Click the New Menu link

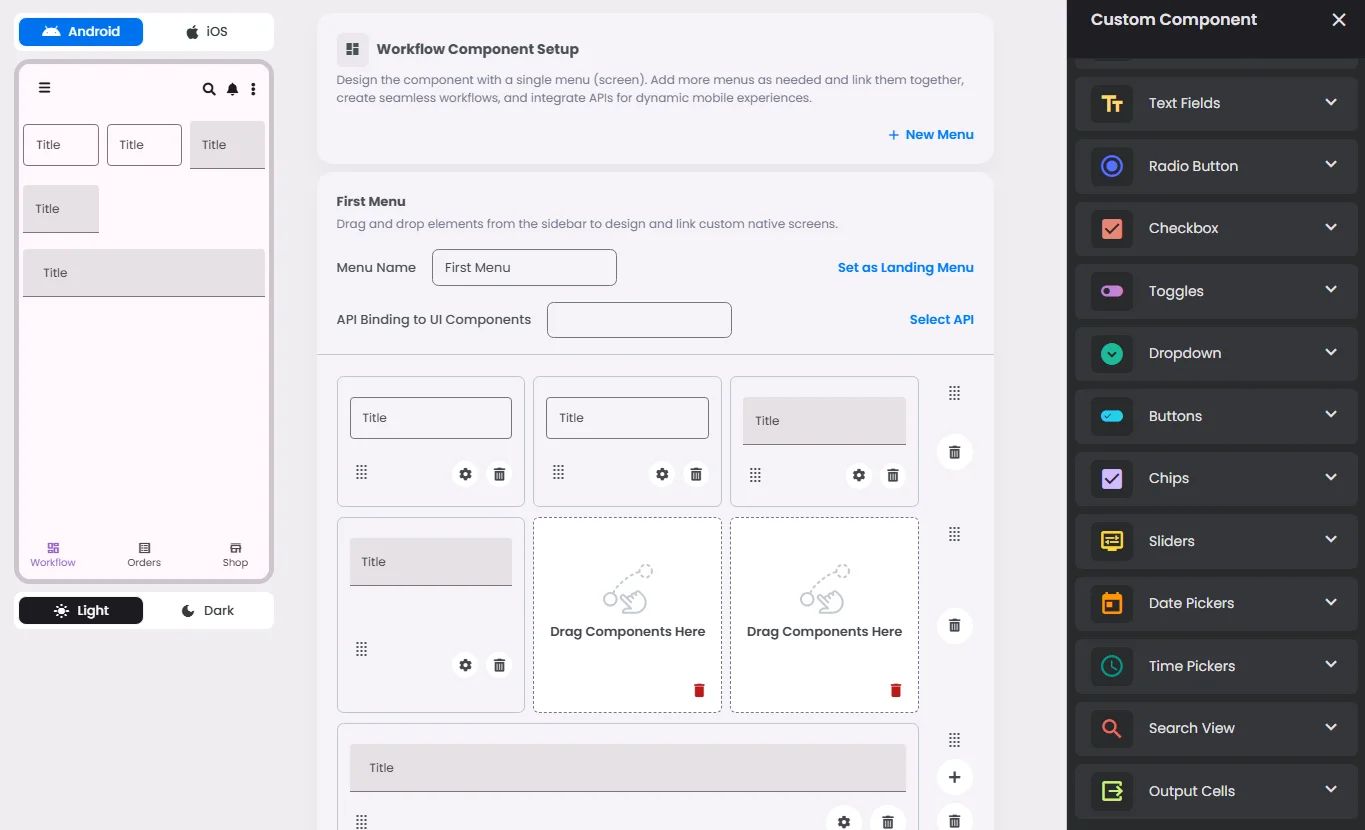(930, 134)
